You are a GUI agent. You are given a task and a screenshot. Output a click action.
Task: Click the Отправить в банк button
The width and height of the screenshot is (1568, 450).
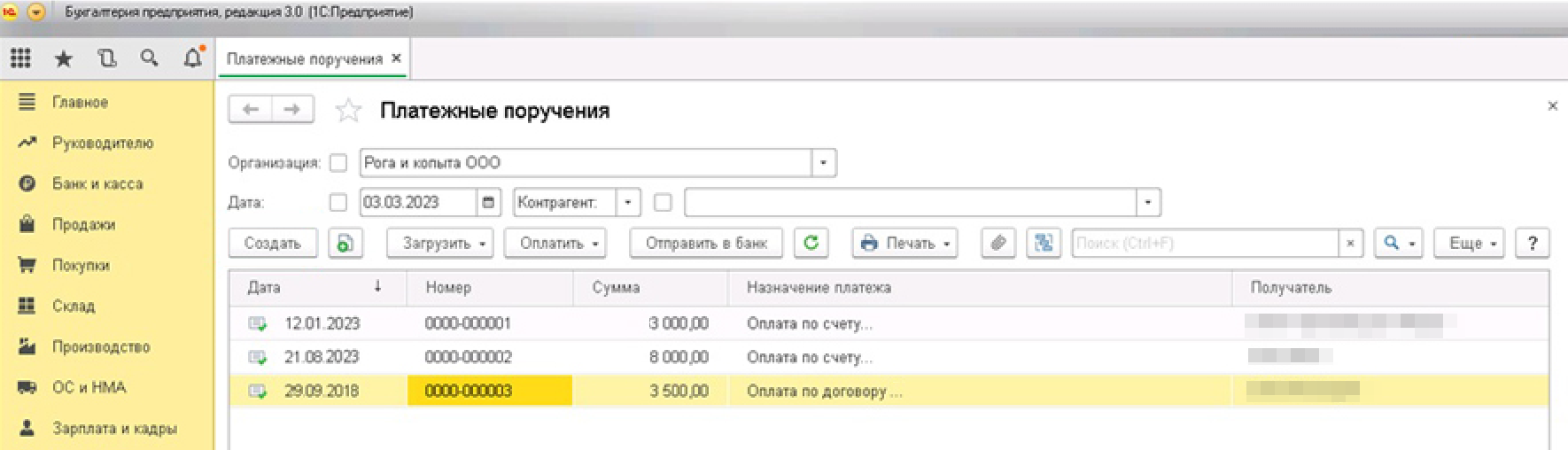(x=706, y=243)
